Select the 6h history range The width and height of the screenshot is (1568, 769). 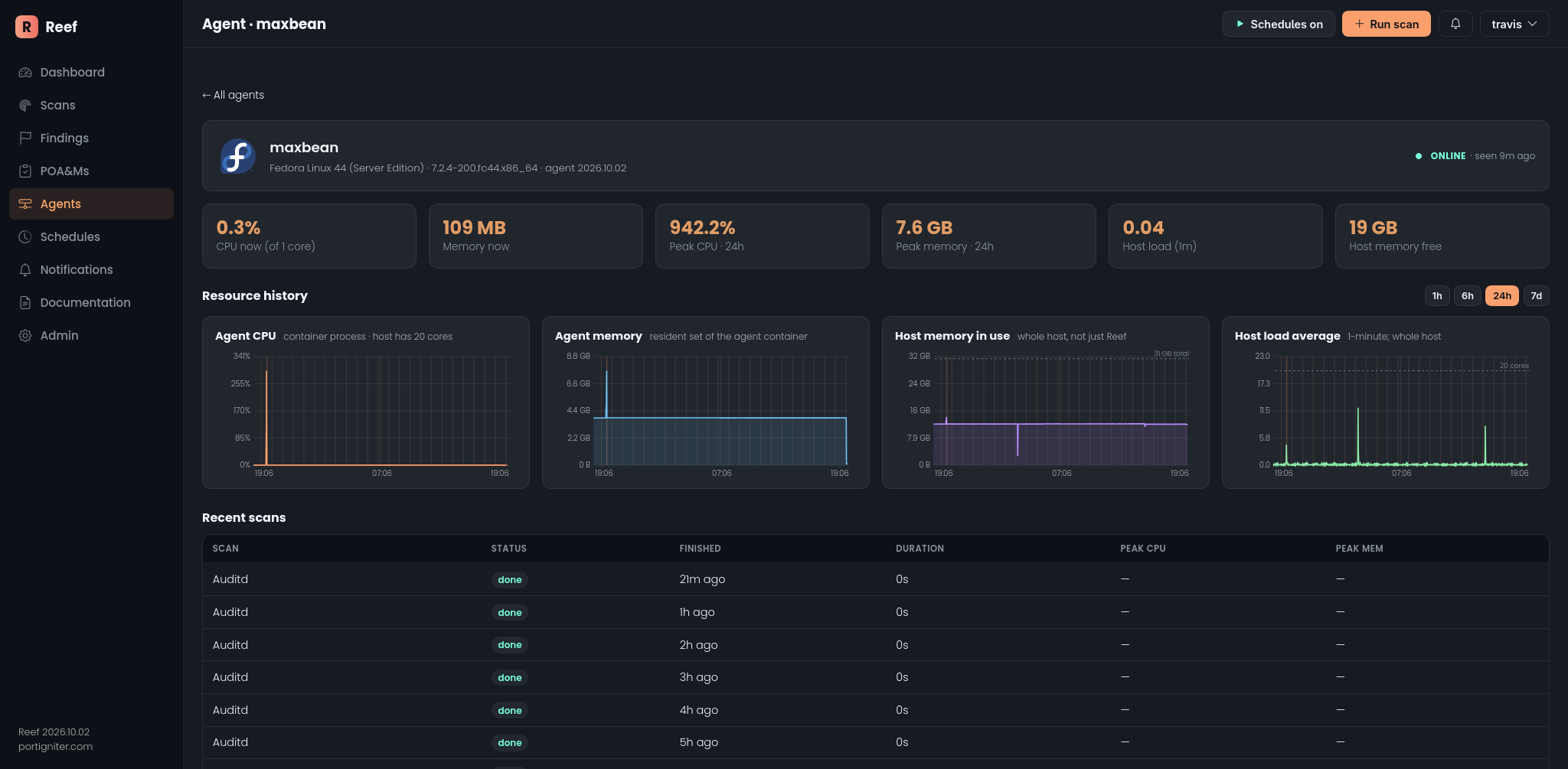point(1468,296)
